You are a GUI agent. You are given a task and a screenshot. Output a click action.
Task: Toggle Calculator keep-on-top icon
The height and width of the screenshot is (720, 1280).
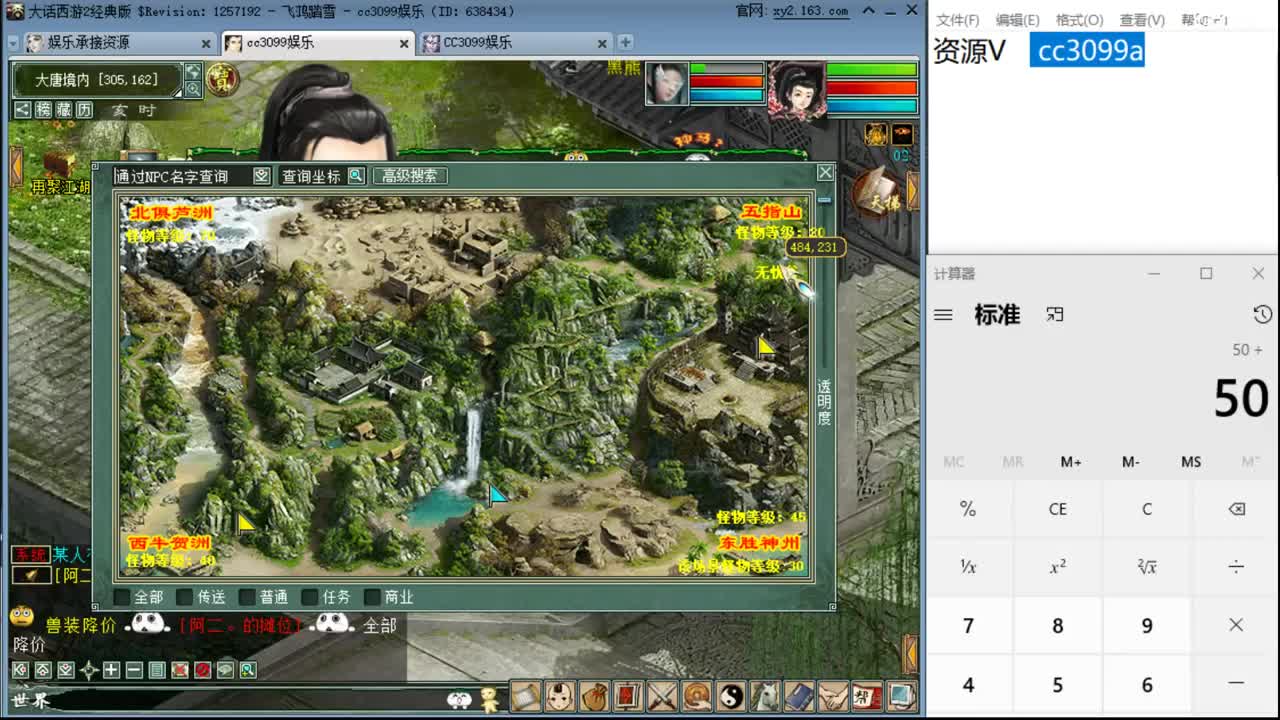tap(1055, 315)
